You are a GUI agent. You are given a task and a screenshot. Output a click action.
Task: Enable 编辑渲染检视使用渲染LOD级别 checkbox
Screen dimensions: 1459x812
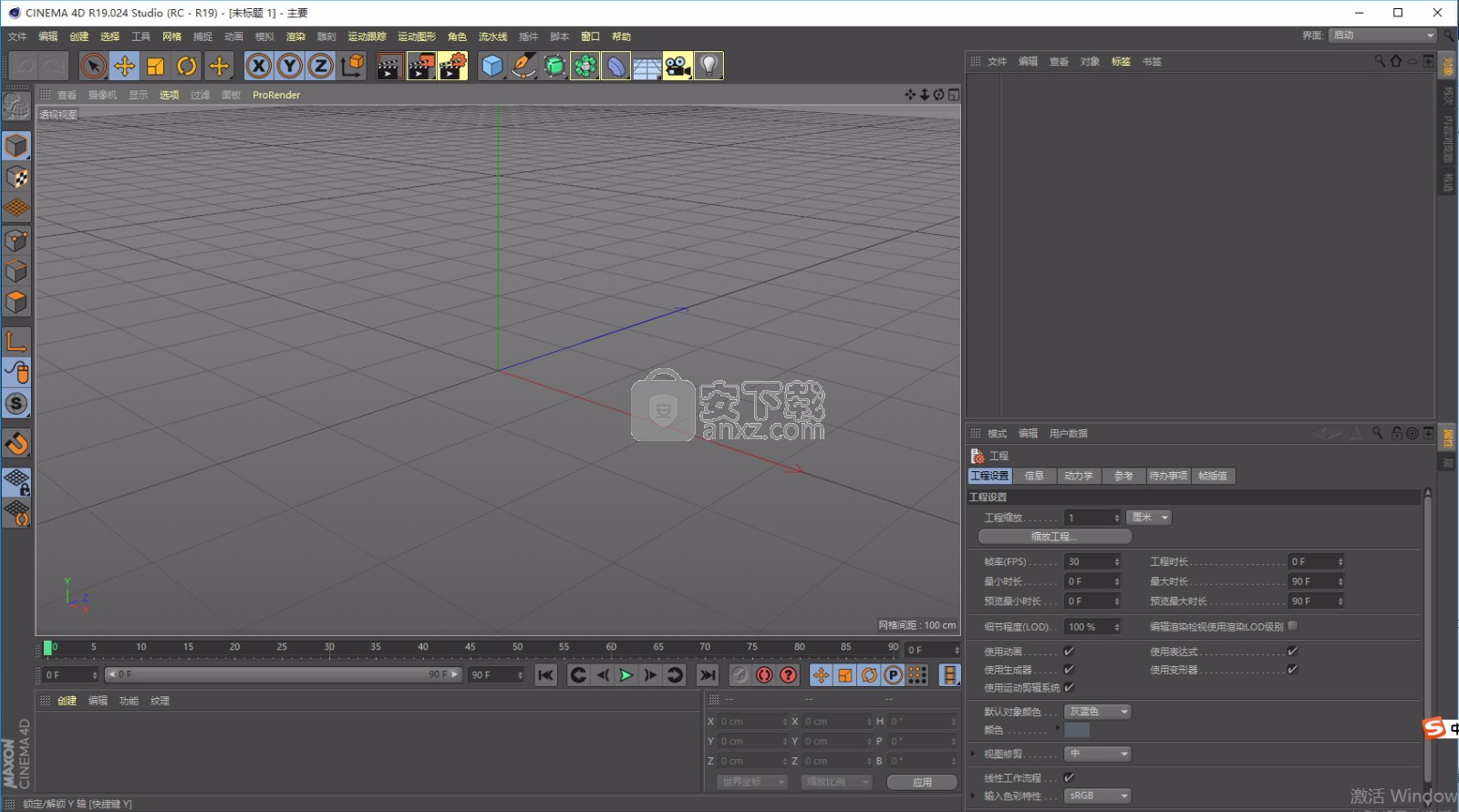point(1292,626)
